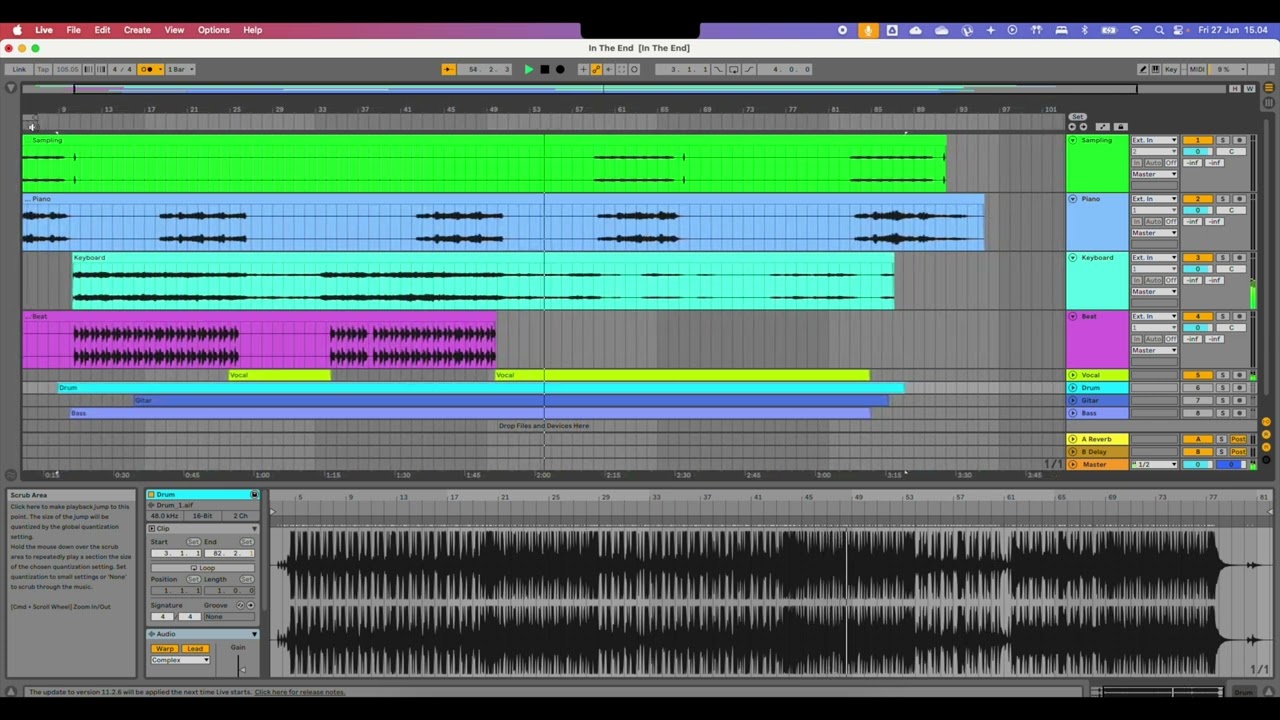This screenshot has height=720, width=1280.
Task: Enable MIDI Map Mode
Action: point(1197,69)
